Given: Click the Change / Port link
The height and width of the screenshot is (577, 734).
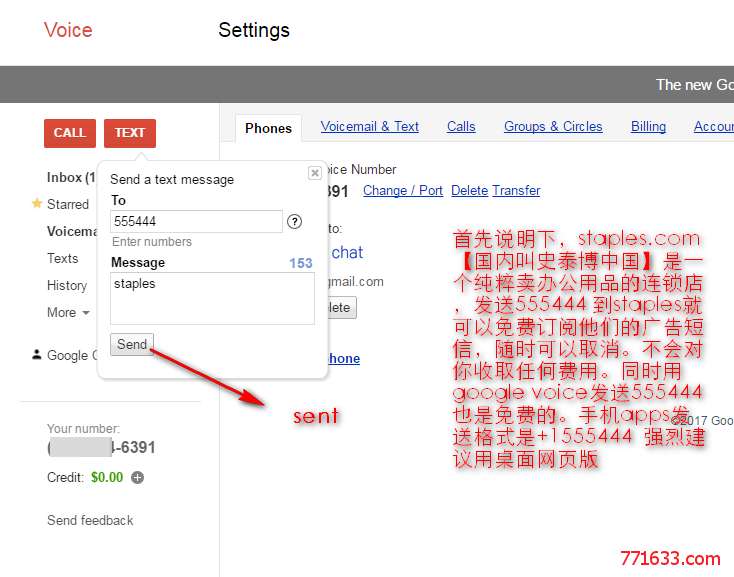Looking at the screenshot, I should [403, 190].
